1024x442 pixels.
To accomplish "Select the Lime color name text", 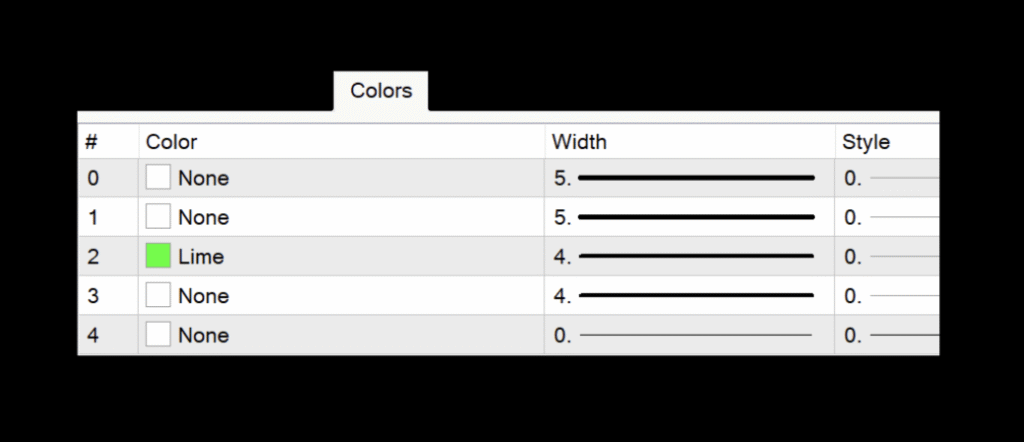I will 201,257.
